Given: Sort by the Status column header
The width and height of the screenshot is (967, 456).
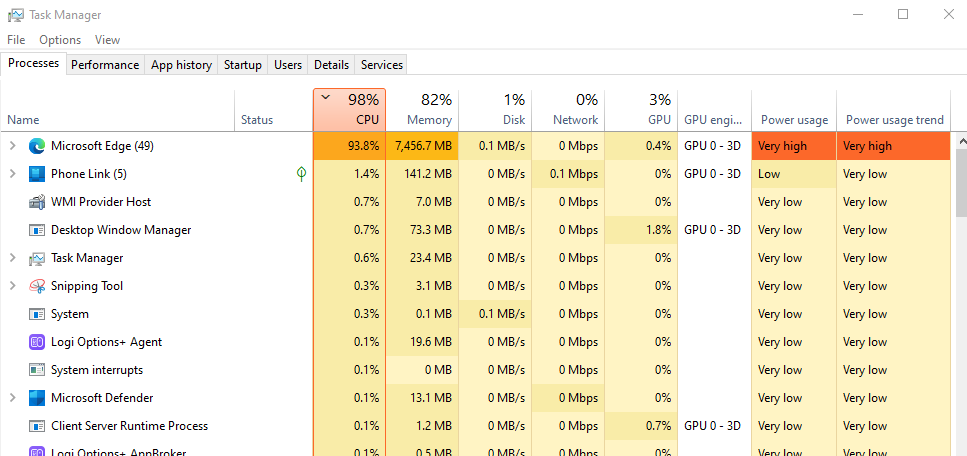Looking at the screenshot, I should click(x=274, y=110).
